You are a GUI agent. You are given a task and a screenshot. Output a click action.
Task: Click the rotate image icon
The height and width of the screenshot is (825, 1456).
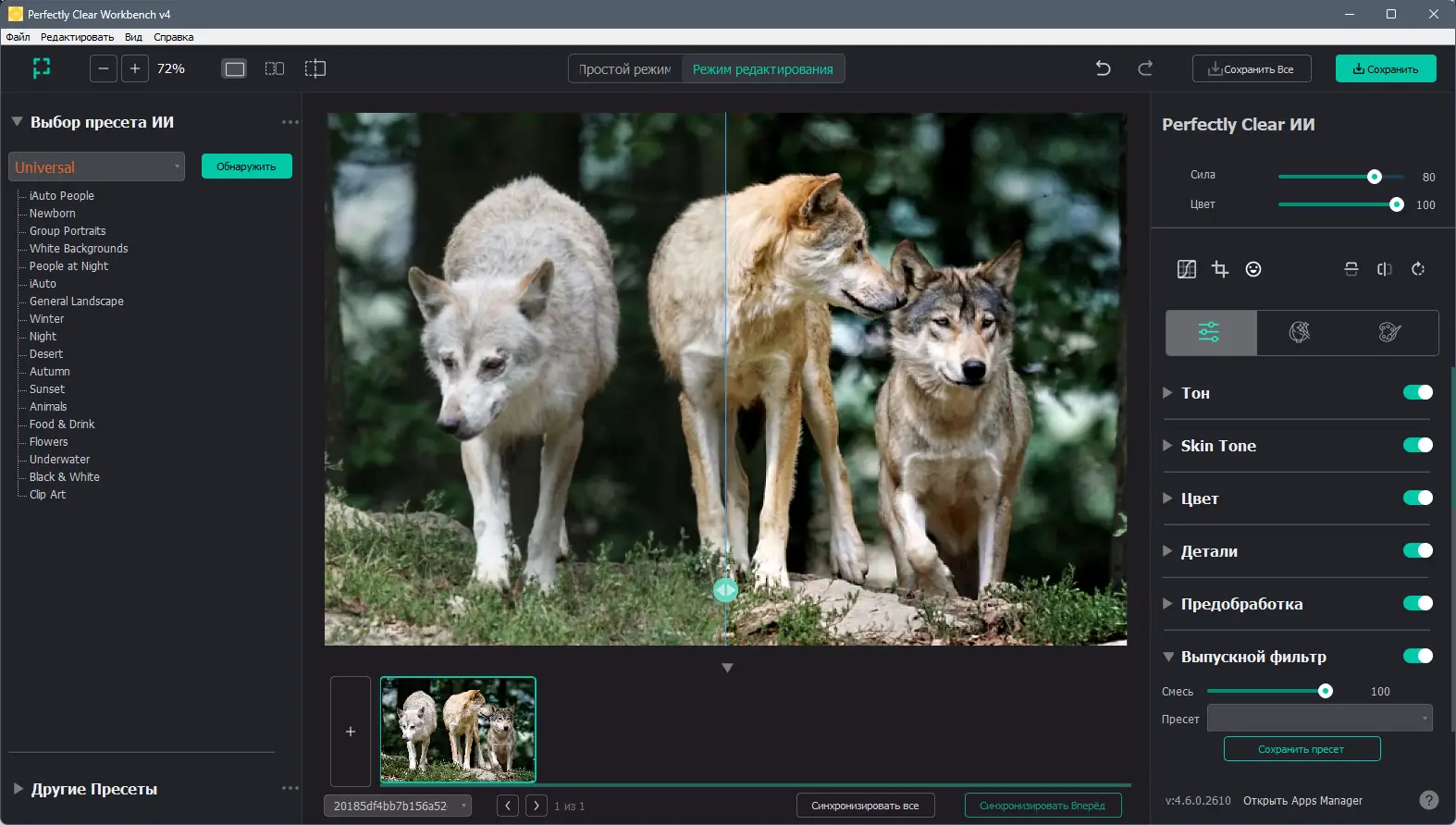pyautogui.click(x=1418, y=269)
